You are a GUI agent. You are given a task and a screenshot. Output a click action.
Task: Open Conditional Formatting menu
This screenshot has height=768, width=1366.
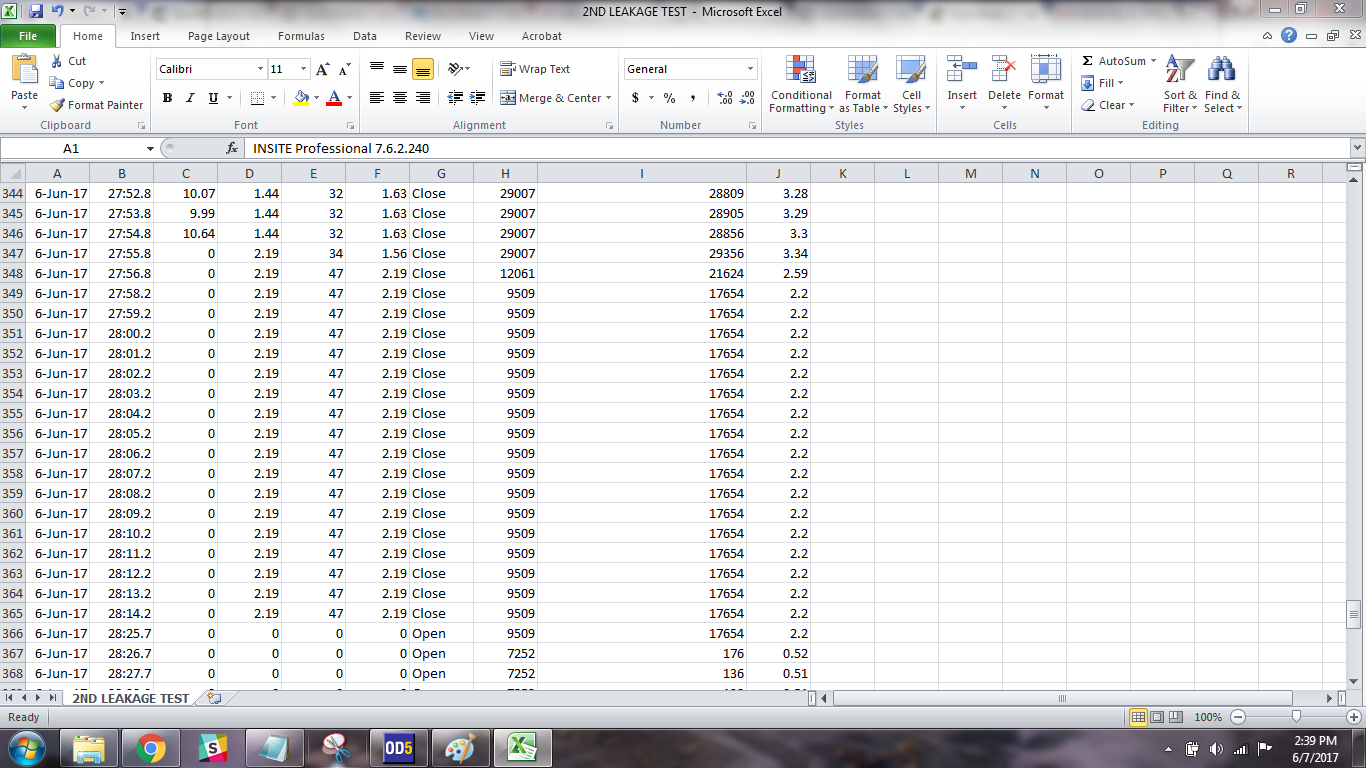(801, 85)
